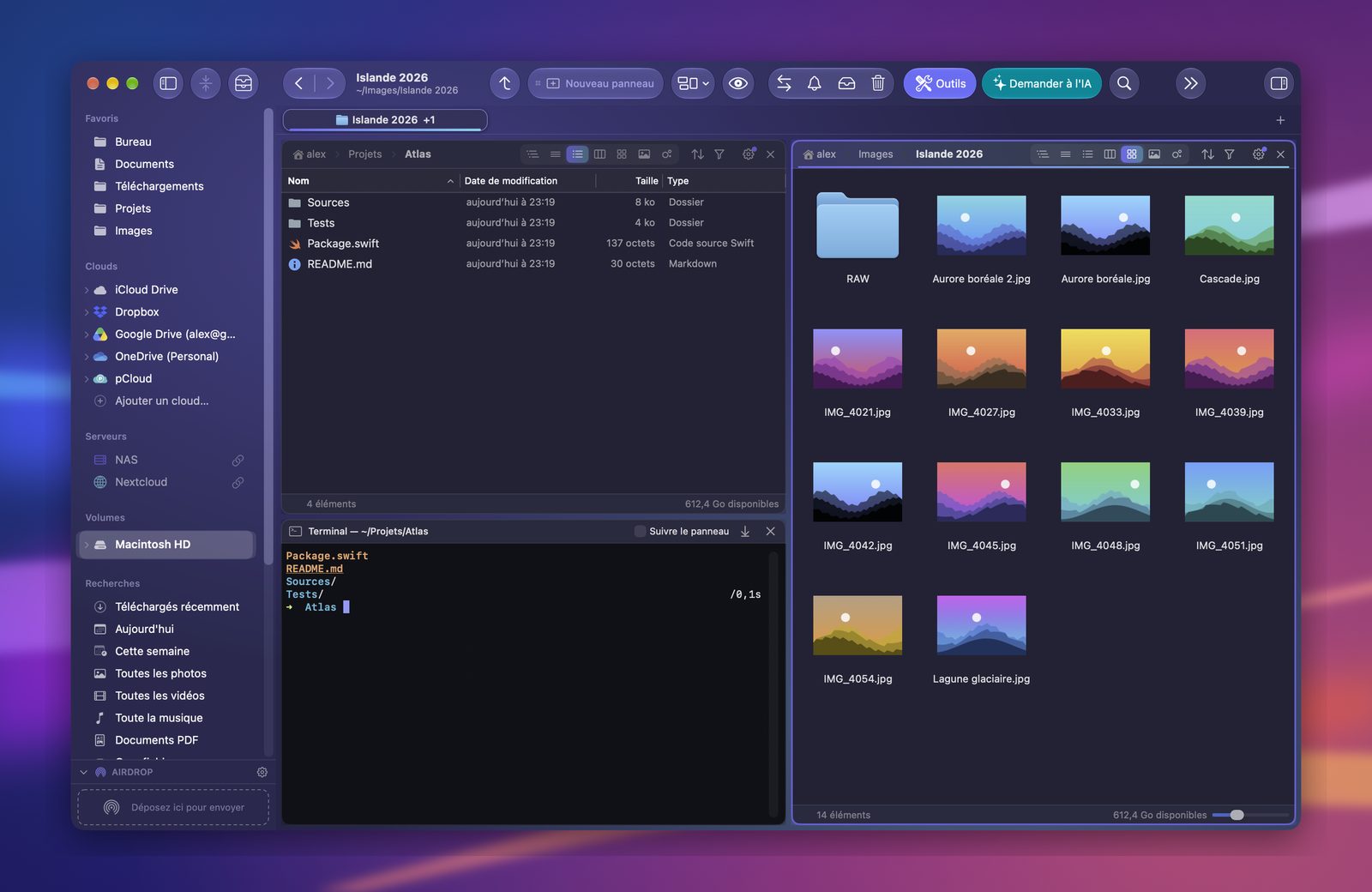The width and height of the screenshot is (1372, 892).
Task: Open right panel settings gear
Action: coord(1259,154)
